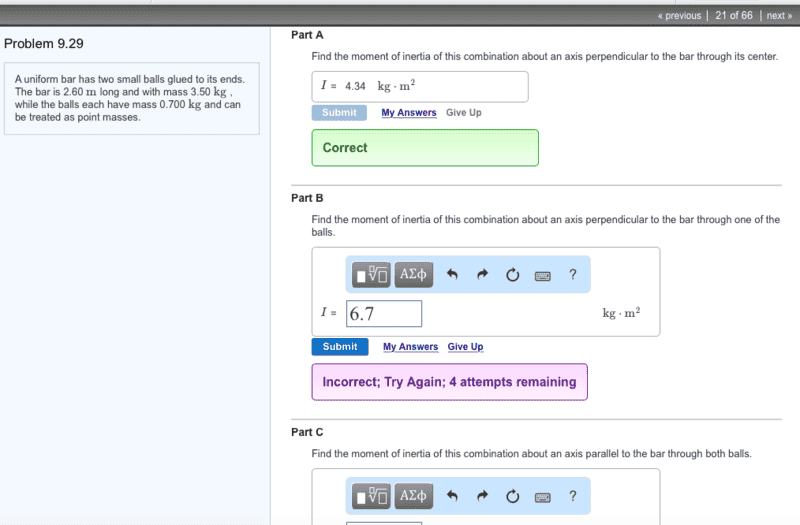Open the math templates button in Part B

(x=371, y=274)
